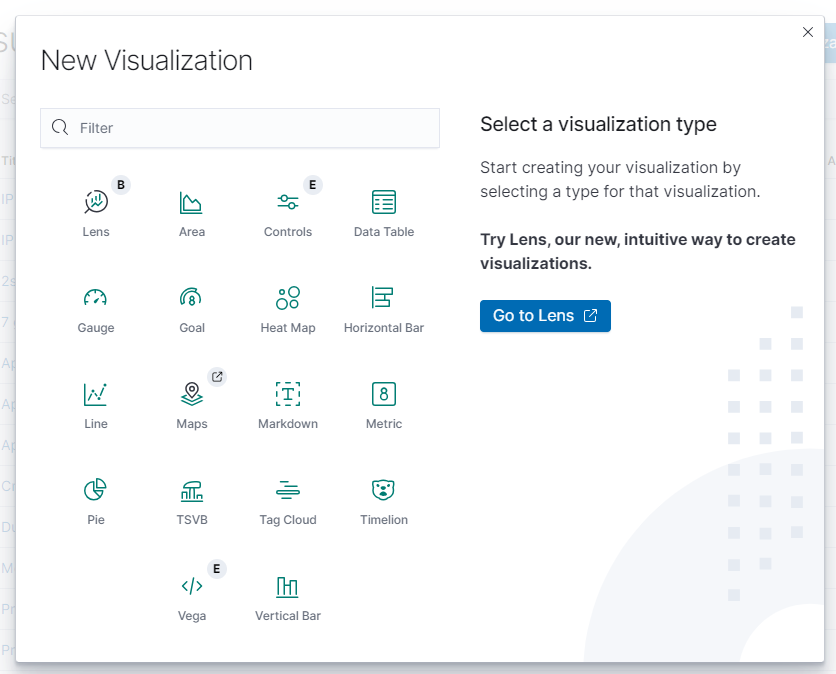
Task: Select the Lens visualization icon
Action: pos(96,203)
